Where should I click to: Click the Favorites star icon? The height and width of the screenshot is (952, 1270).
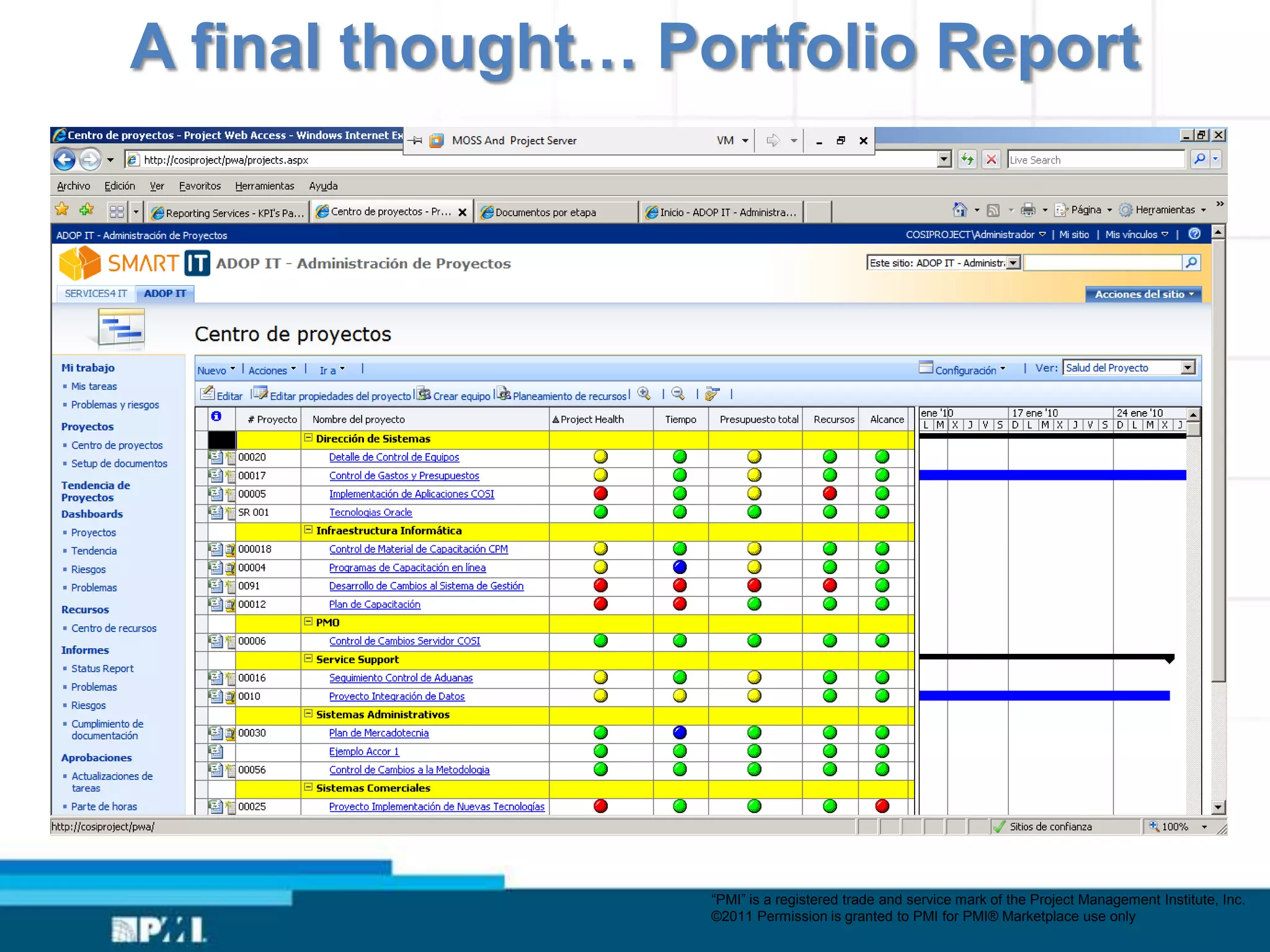pos(62,209)
